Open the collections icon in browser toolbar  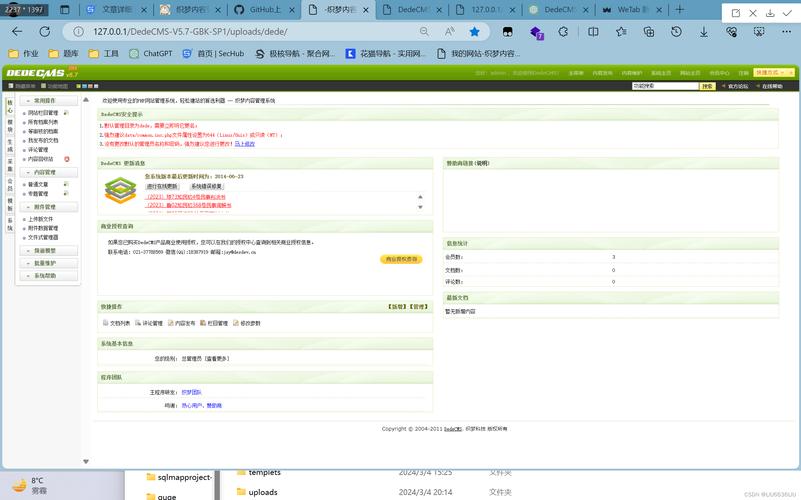(649, 32)
